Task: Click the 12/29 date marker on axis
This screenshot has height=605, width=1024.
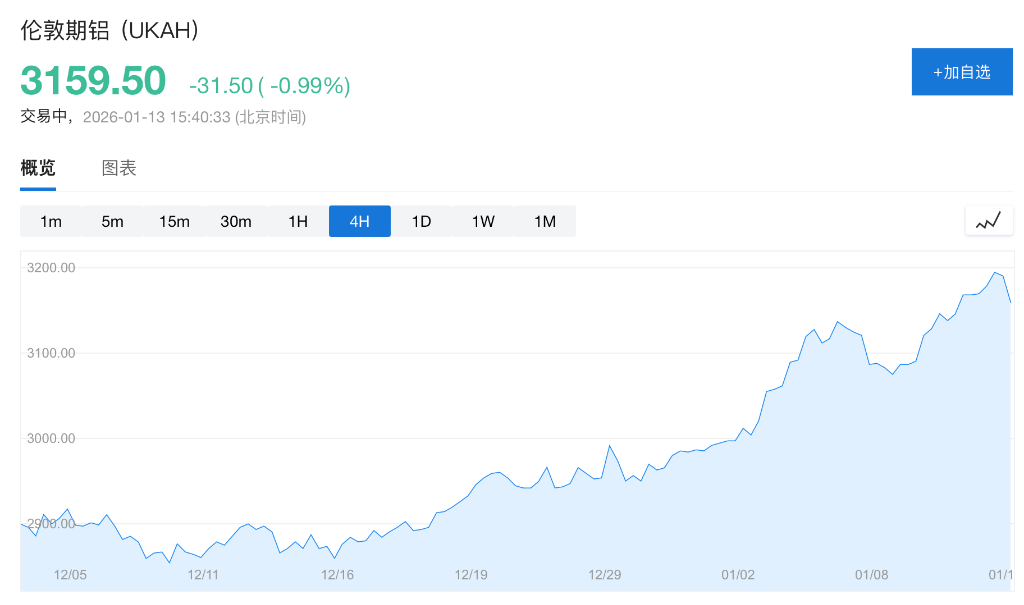Action: 605,575
